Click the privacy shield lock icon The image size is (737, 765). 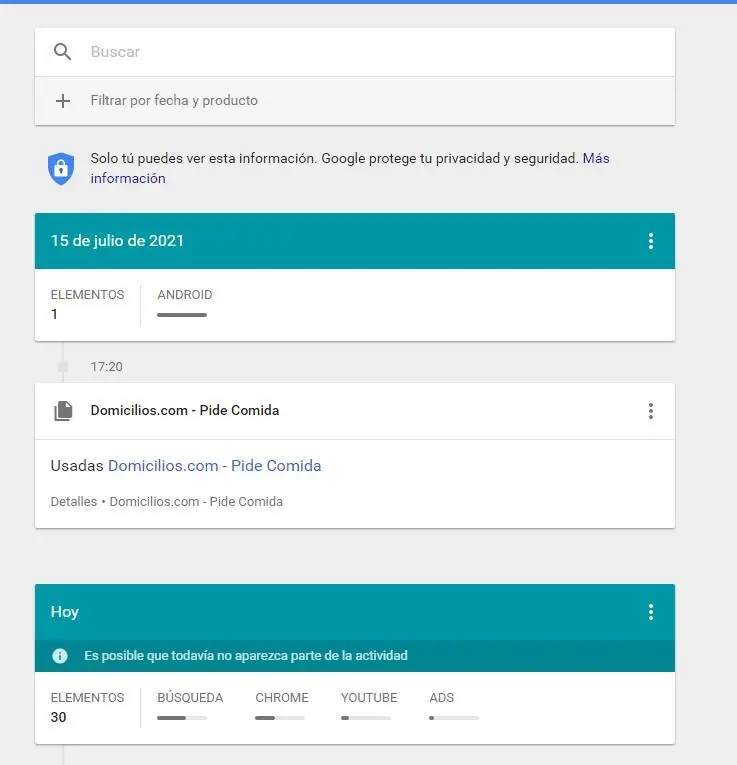coord(61,169)
